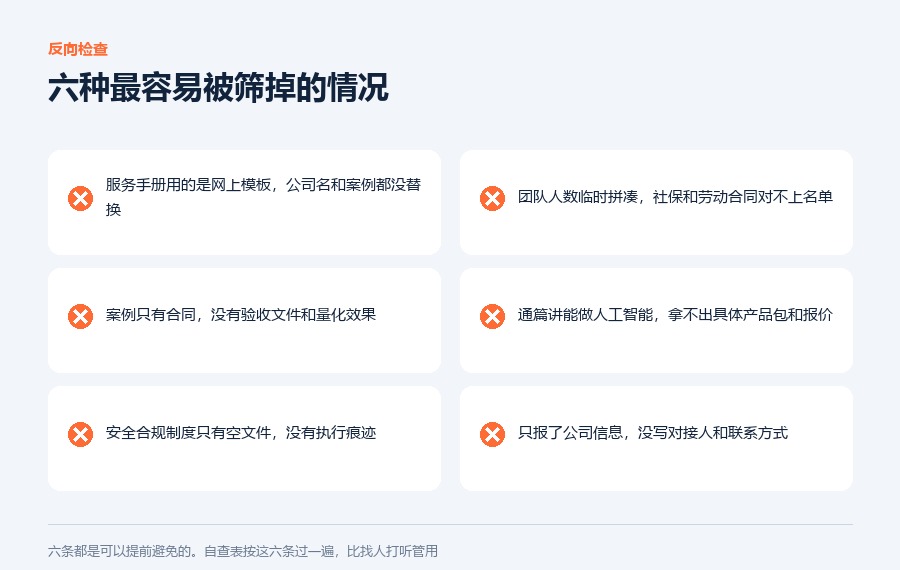Click the X icon beside 安全合规制度只有空文件
This screenshot has width=900, height=570.
80,435
